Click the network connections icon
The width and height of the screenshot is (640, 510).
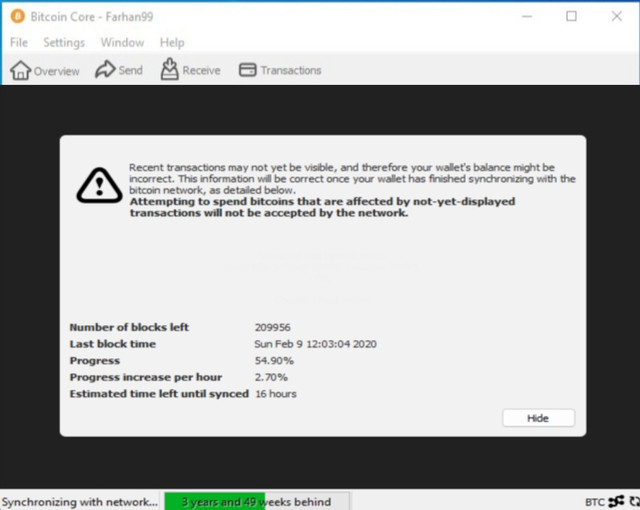[x=616, y=501]
